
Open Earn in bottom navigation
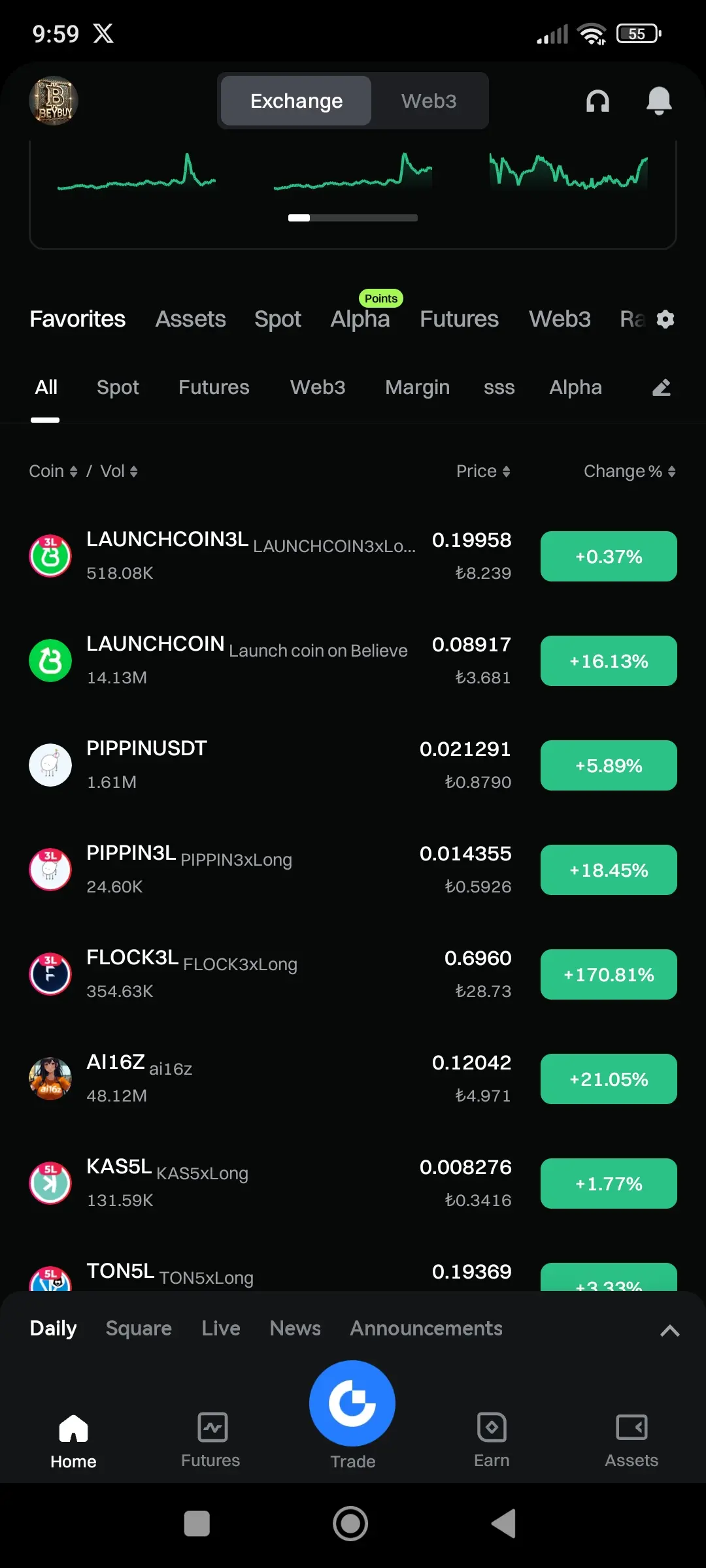pos(492,1441)
